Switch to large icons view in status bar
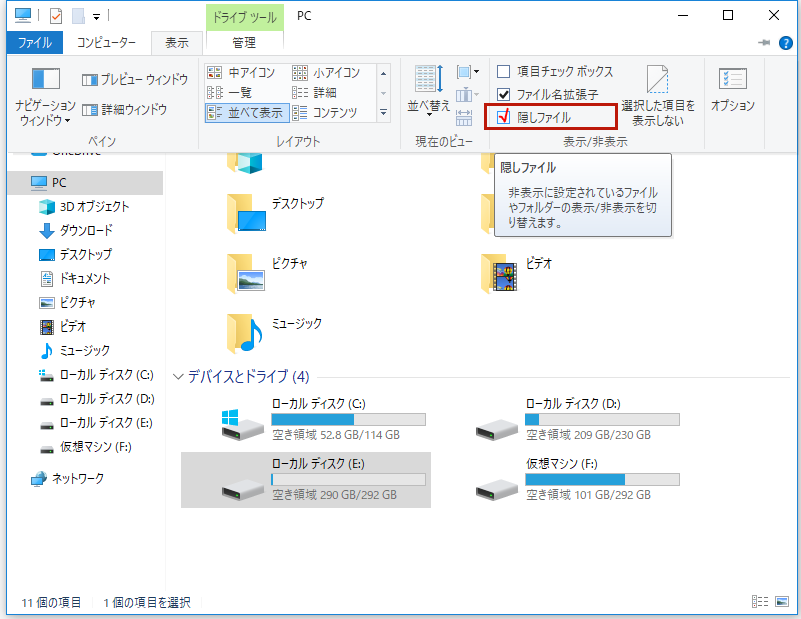 point(782,602)
